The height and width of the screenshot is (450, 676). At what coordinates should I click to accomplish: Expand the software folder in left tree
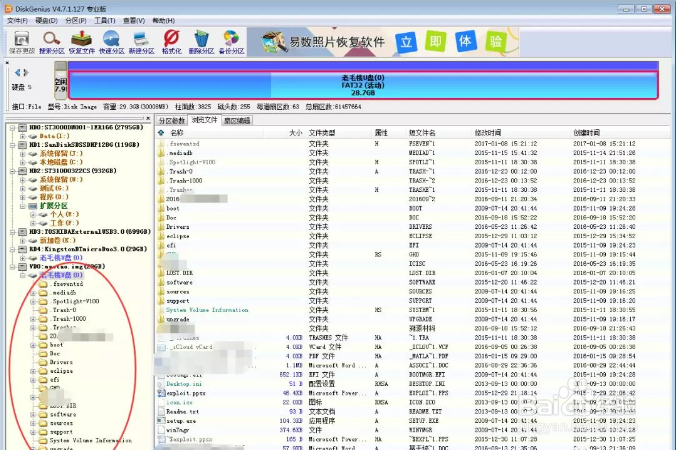point(33,415)
